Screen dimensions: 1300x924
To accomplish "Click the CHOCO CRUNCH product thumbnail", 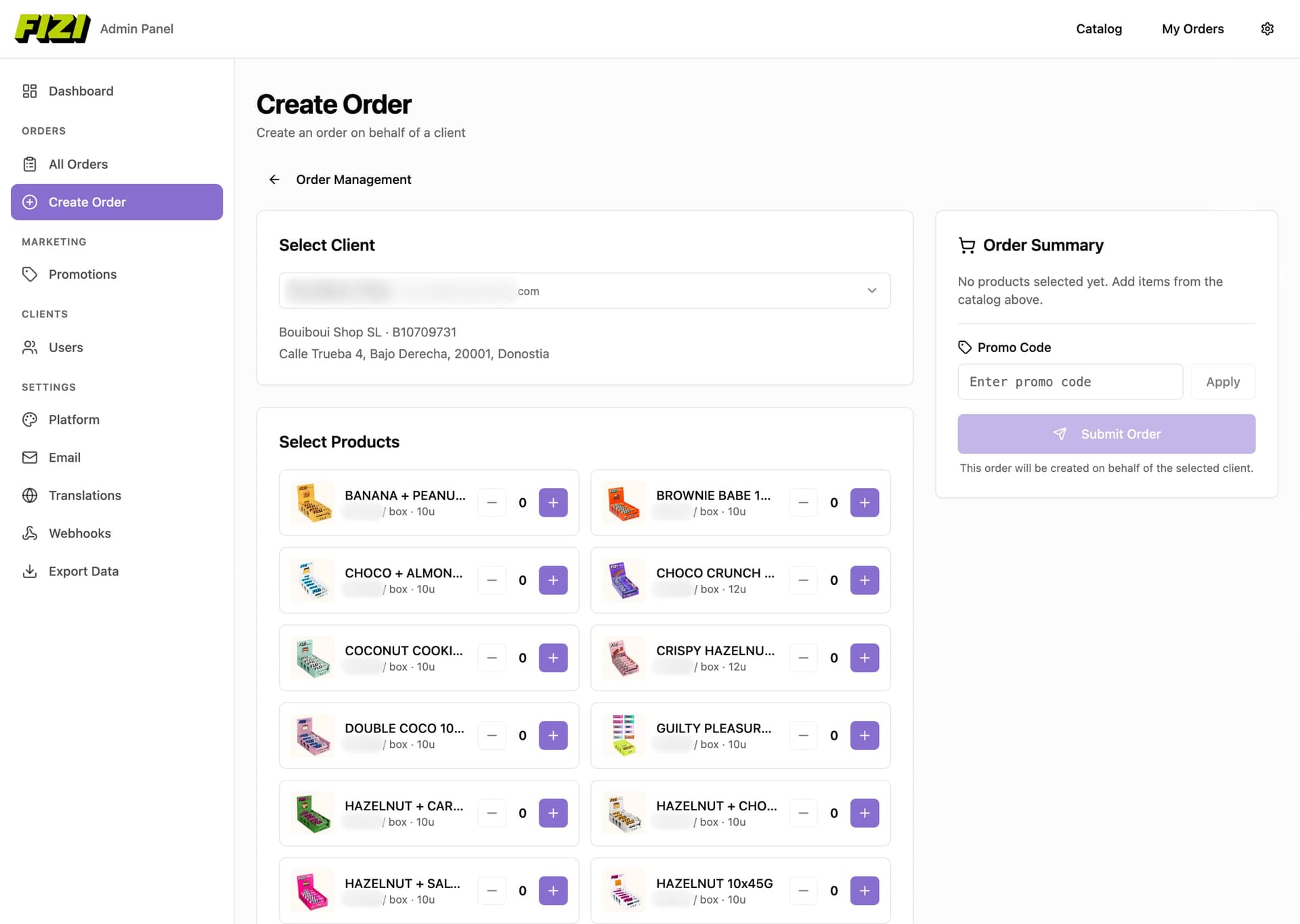I will [624, 580].
